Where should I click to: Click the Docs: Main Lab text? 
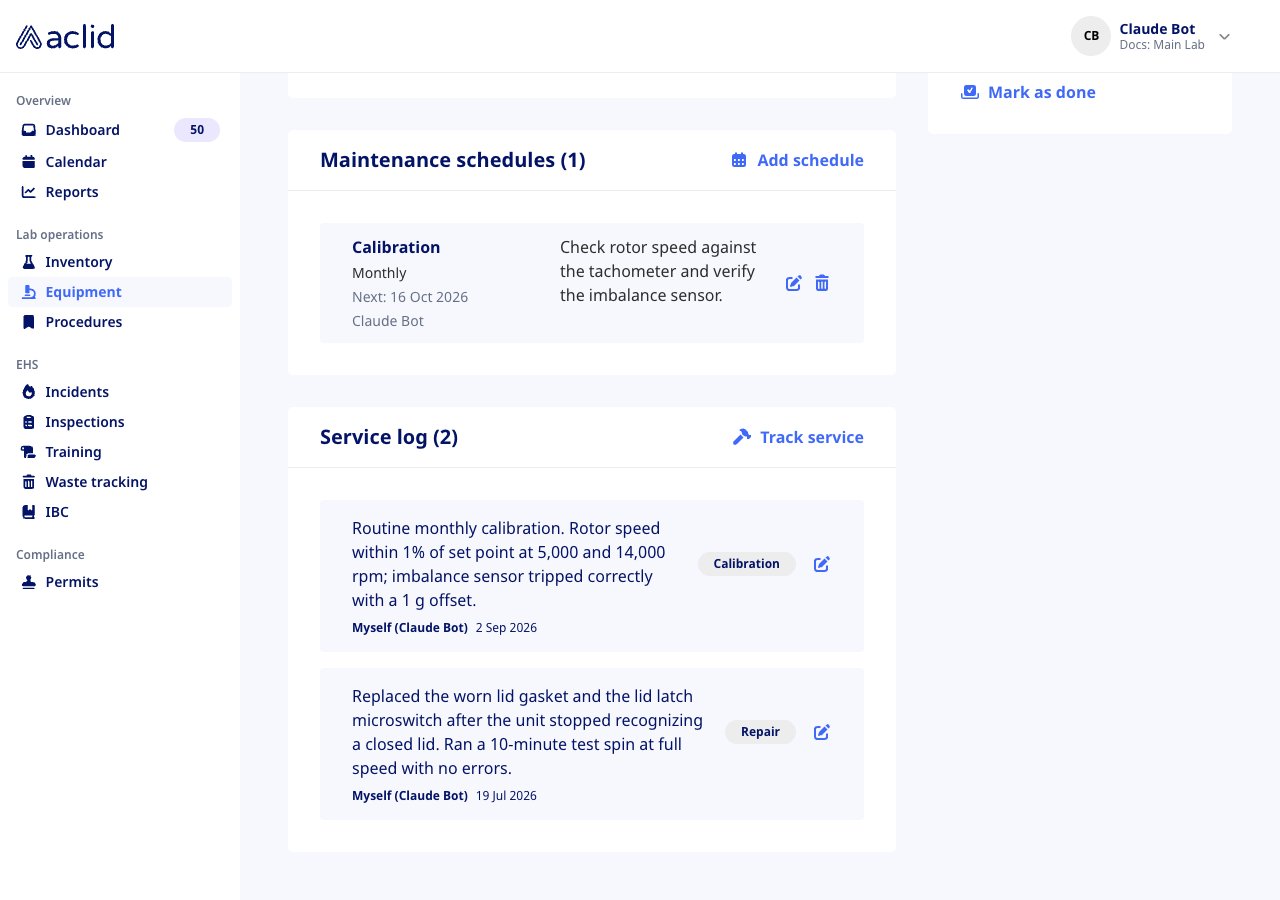1162,45
